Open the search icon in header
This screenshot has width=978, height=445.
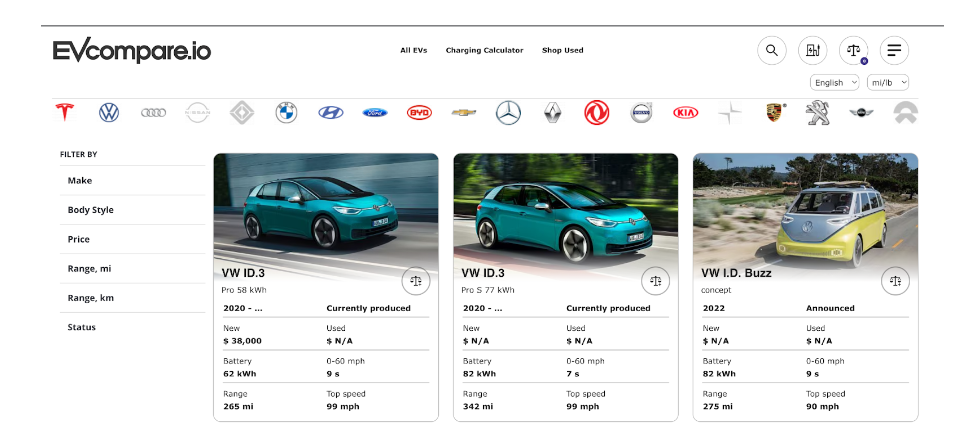click(772, 51)
